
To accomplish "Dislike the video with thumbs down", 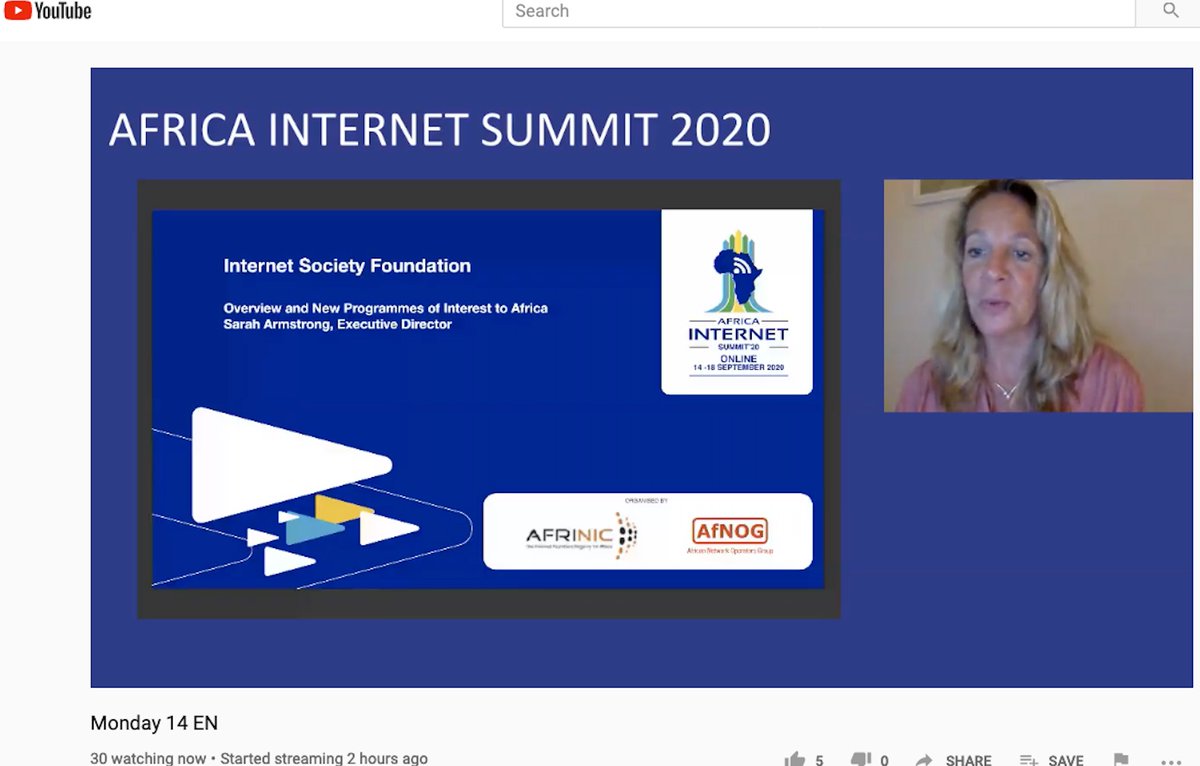I will click(x=860, y=760).
